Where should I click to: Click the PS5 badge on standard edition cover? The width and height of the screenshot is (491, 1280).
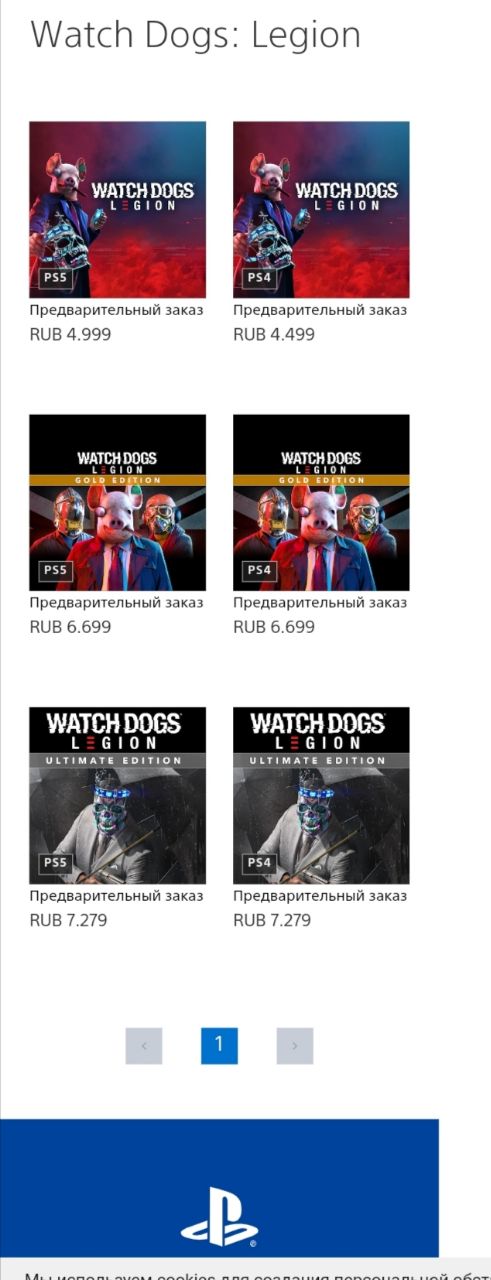[55, 277]
